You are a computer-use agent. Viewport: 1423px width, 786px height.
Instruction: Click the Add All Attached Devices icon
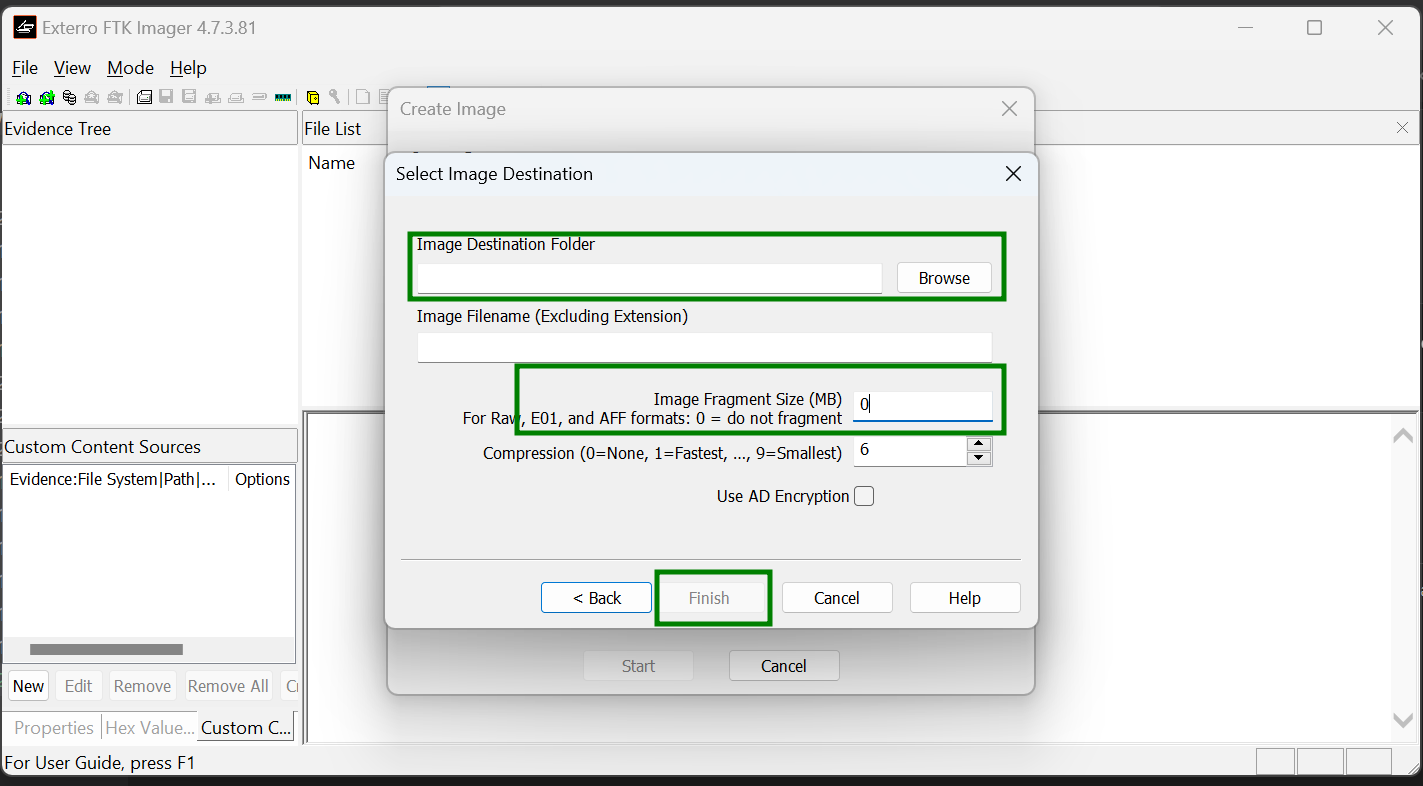click(46, 97)
